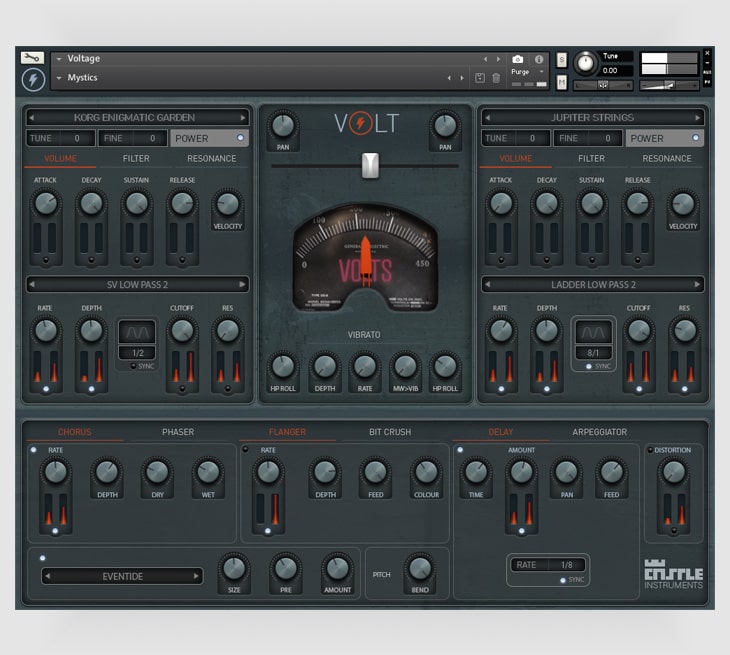The width and height of the screenshot is (730, 655).
Task: Click the left layer ATTACK knob
Action: [x=46, y=203]
